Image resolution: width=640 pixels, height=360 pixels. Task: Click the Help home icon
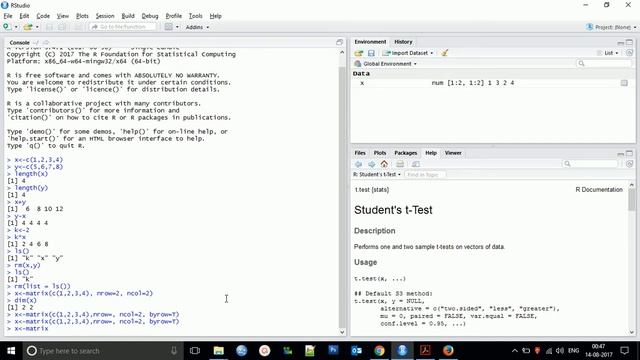click(384, 164)
